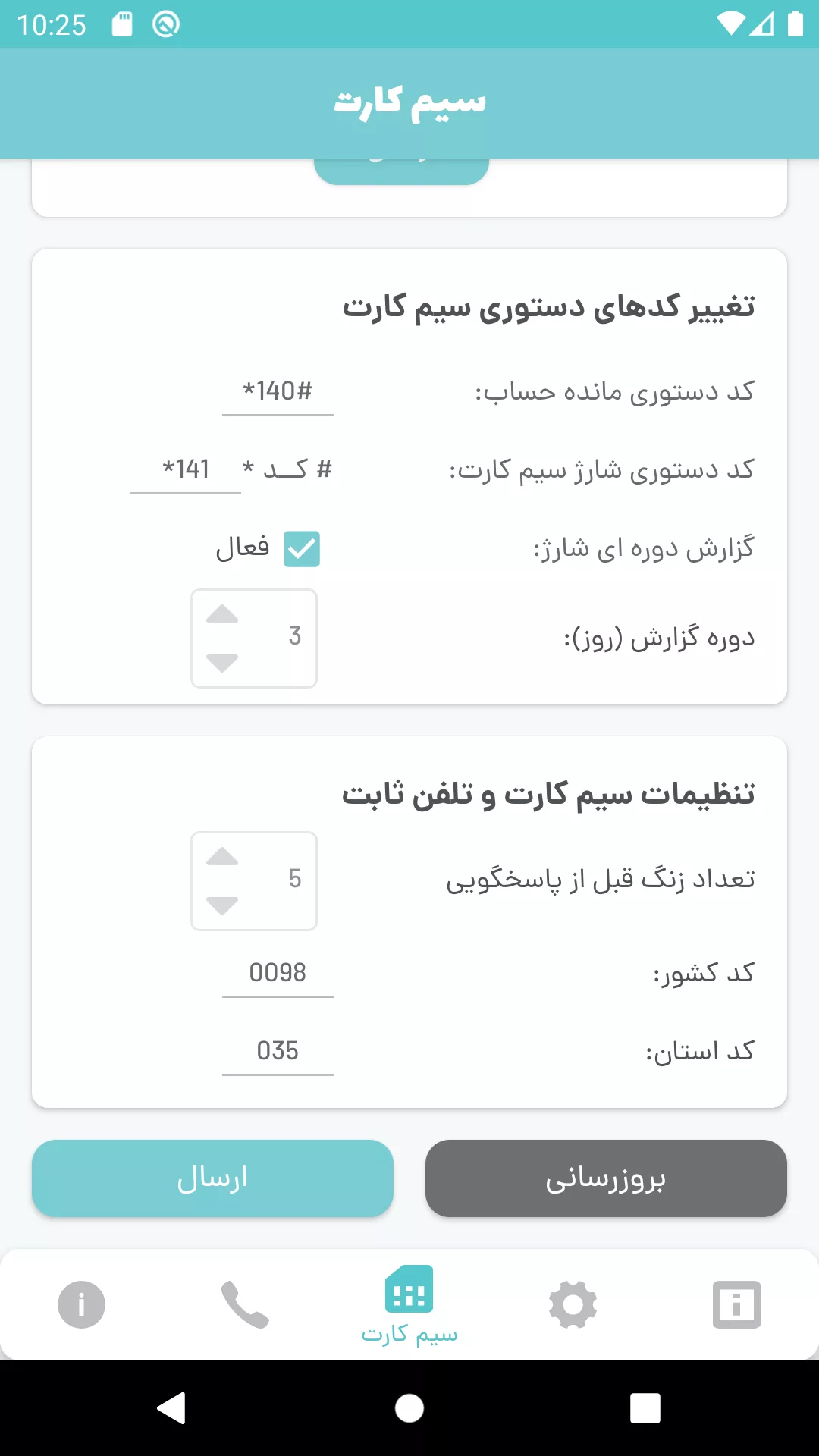Open the square info tab icon
This screenshot has width=819, height=1456.
click(736, 1304)
